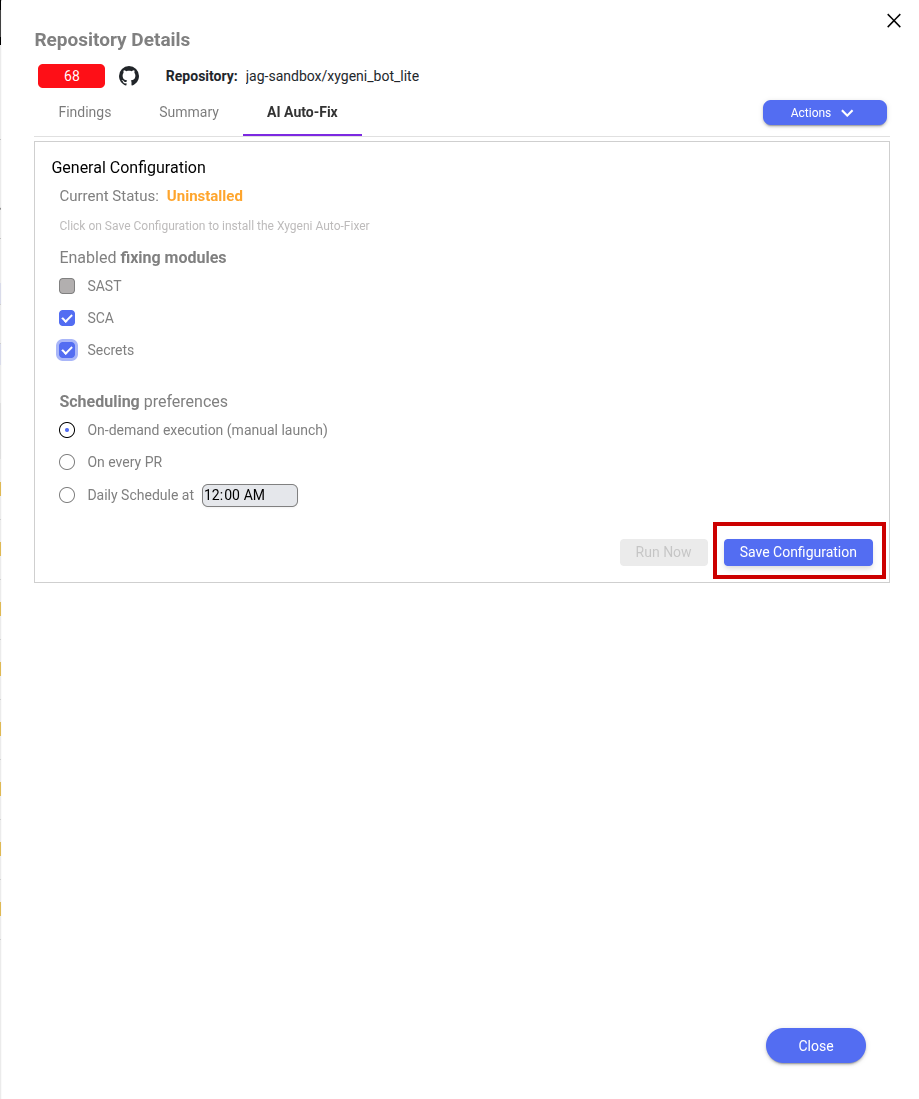Viewport: 919px width, 1099px height.
Task: Click the 12:00 AM time field
Action: (x=249, y=495)
